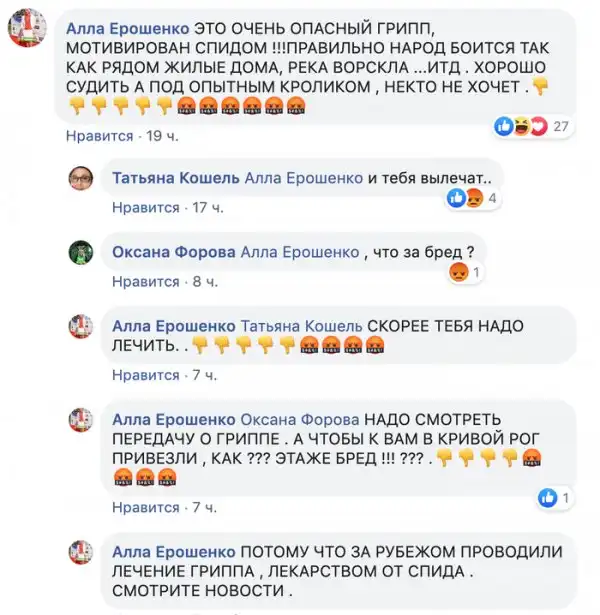Open the Оксана Форова author name link
This screenshot has height=615, width=600.
pos(174,252)
